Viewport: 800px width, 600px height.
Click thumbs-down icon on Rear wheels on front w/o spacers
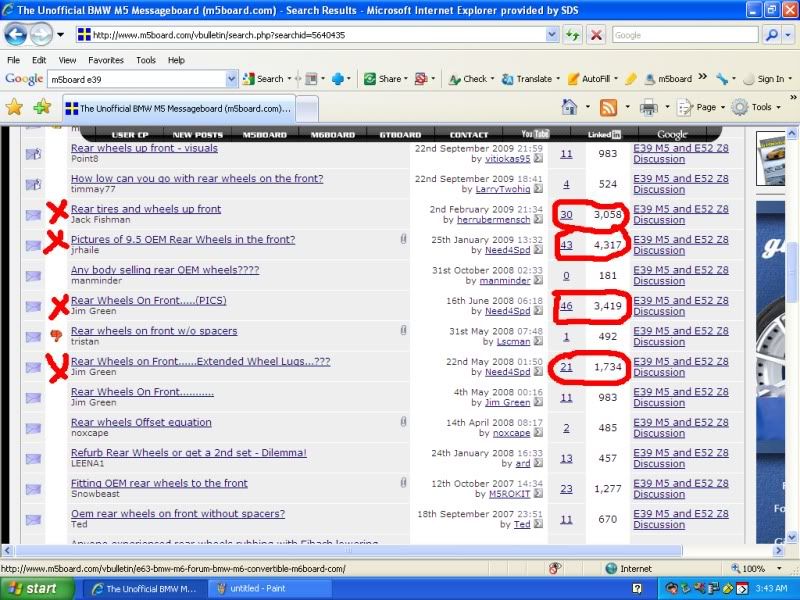click(x=56, y=335)
